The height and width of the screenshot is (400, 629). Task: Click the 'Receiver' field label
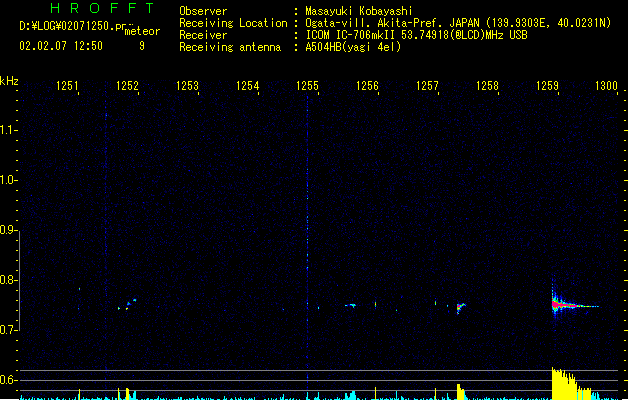pos(203,35)
